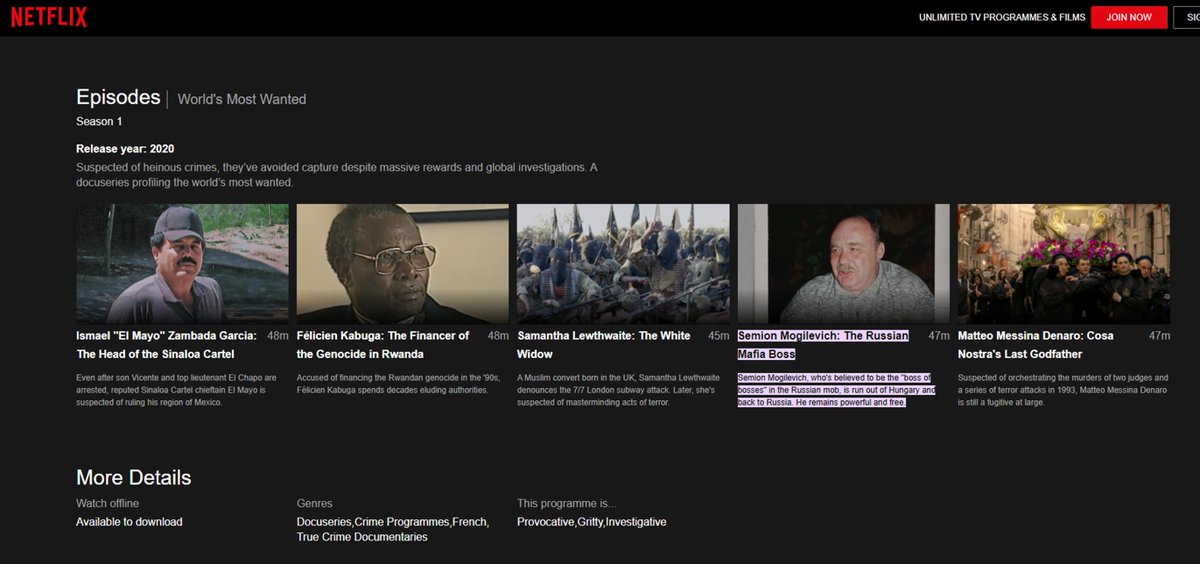This screenshot has height=564, width=1200.
Task: Click description 'Suspected of orchestrating the murders'
Action: coord(1062,390)
